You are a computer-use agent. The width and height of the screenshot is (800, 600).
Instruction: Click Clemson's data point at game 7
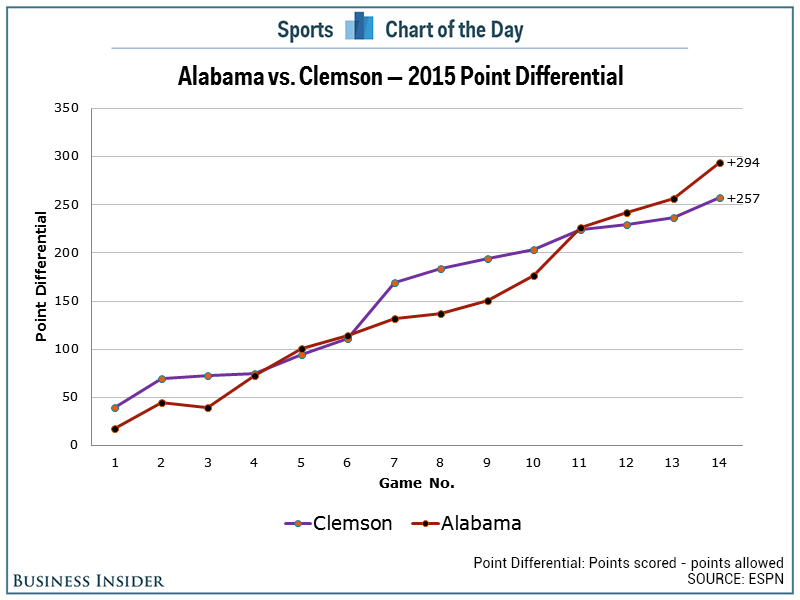tap(395, 283)
